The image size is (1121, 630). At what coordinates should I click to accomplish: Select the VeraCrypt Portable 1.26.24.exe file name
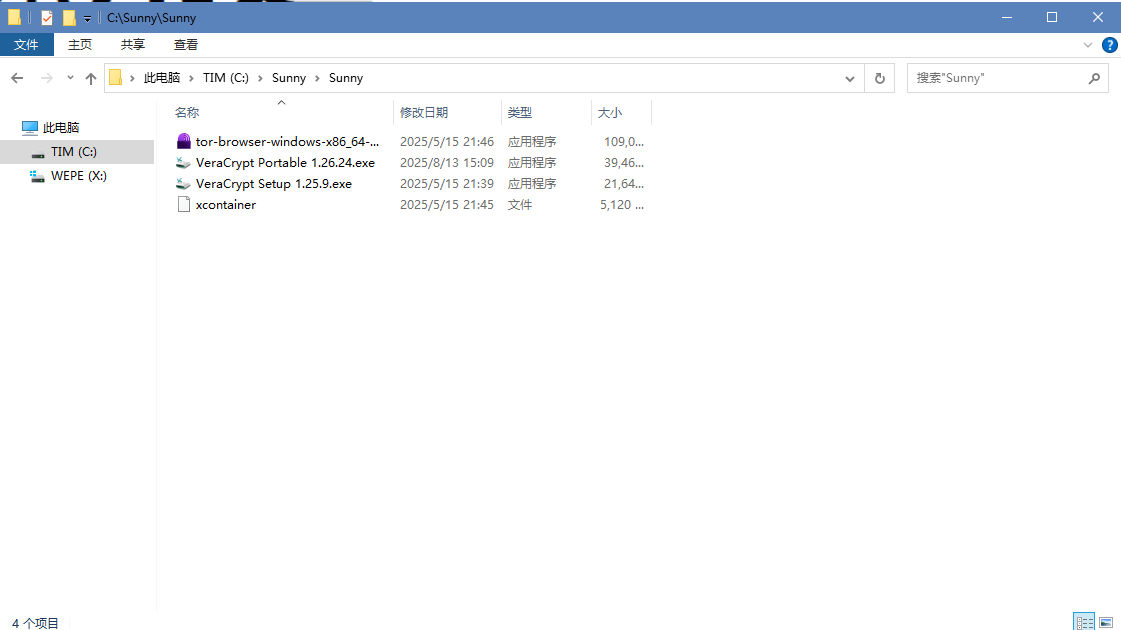click(x=285, y=163)
